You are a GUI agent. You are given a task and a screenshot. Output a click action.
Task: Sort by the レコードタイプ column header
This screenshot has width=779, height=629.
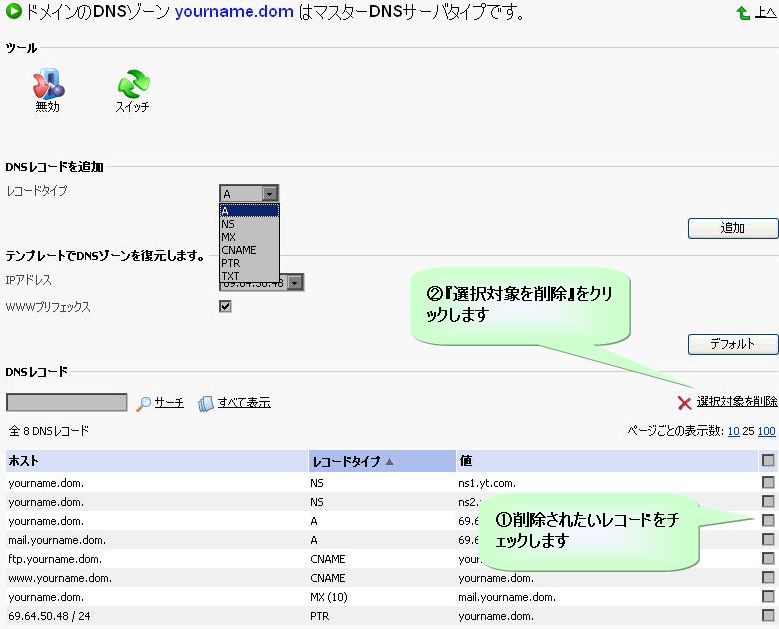[x=347, y=461]
